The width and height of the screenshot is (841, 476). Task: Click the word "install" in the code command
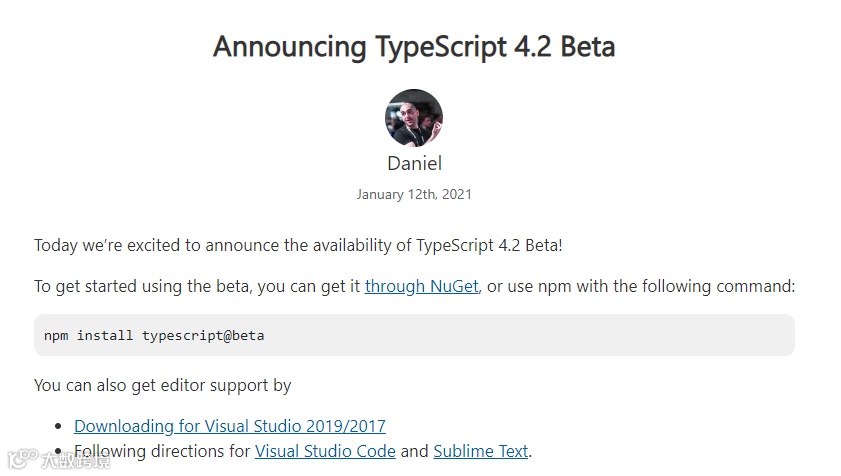point(105,335)
